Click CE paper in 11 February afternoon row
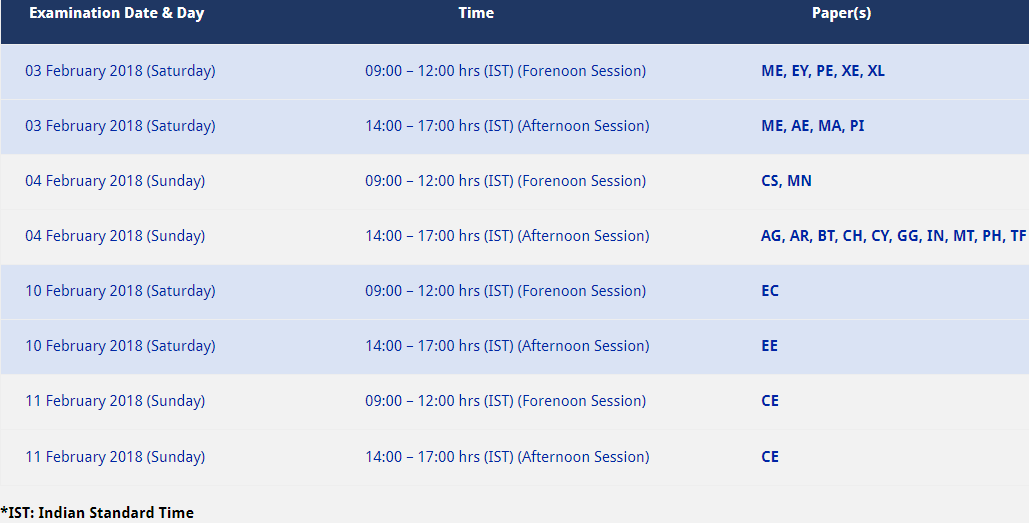Screen dimensions: 1029x523 pos(770,457)
